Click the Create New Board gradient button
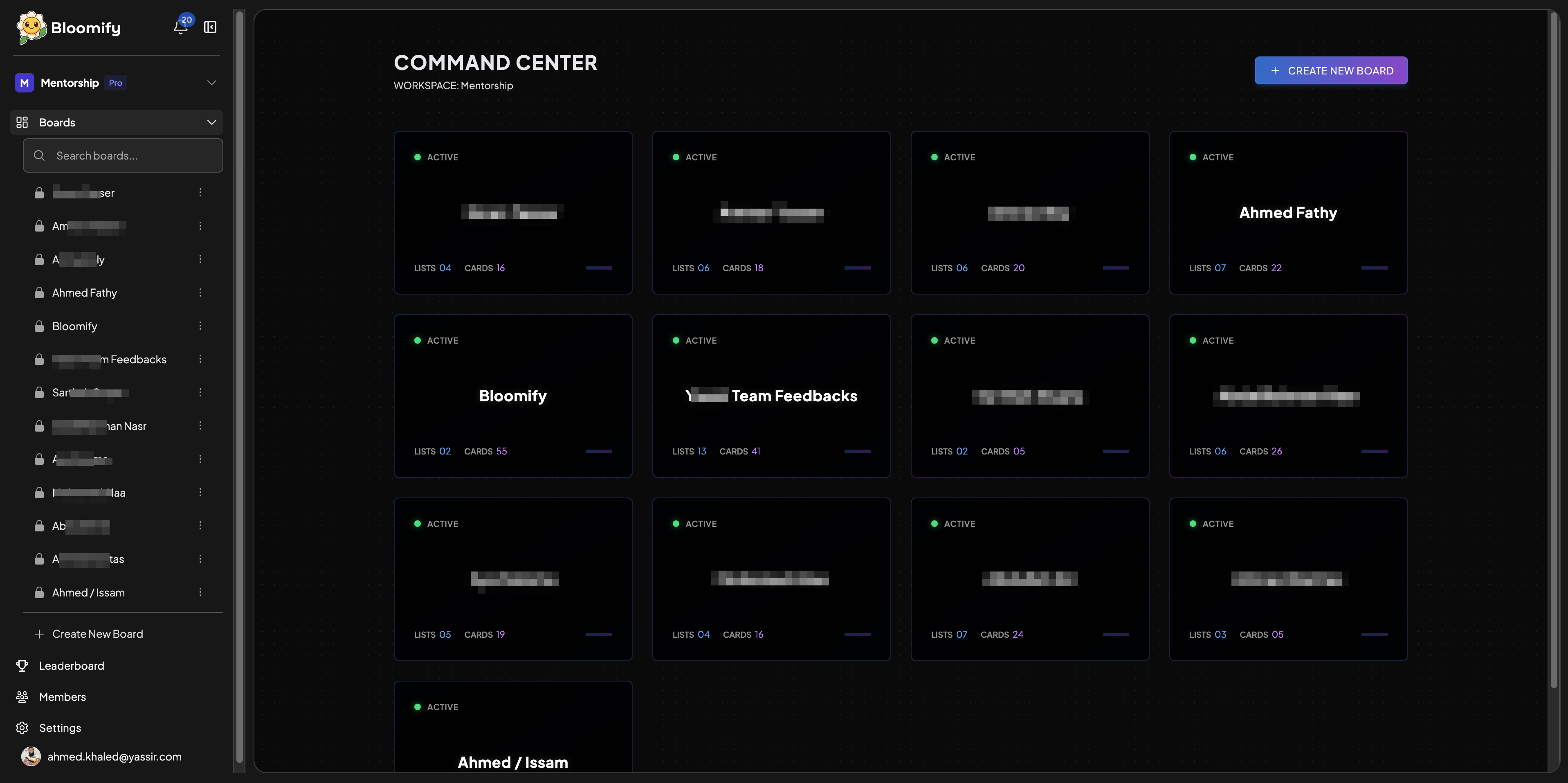 click(1331, 71)
